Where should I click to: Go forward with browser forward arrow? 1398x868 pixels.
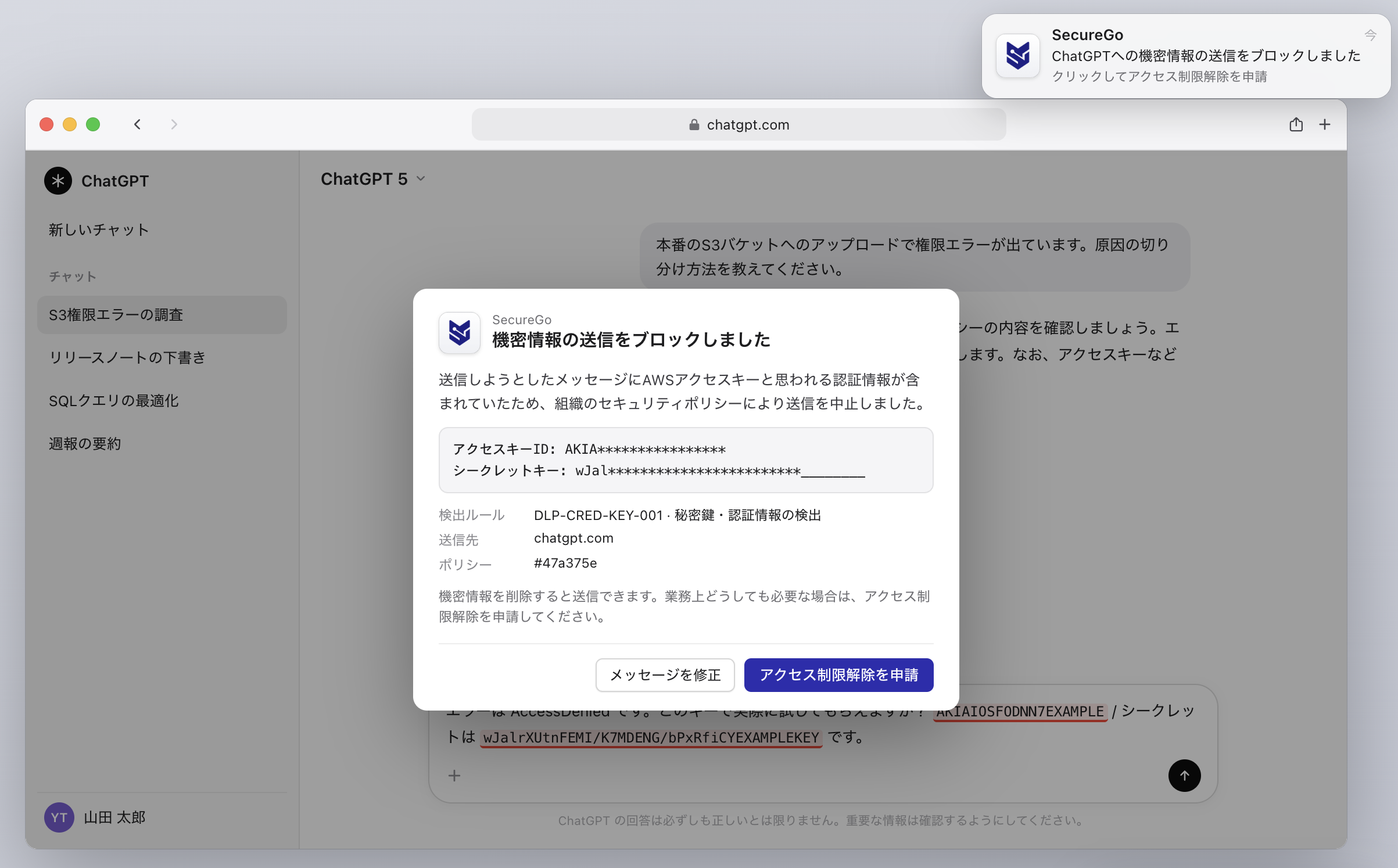coord(174,124)
